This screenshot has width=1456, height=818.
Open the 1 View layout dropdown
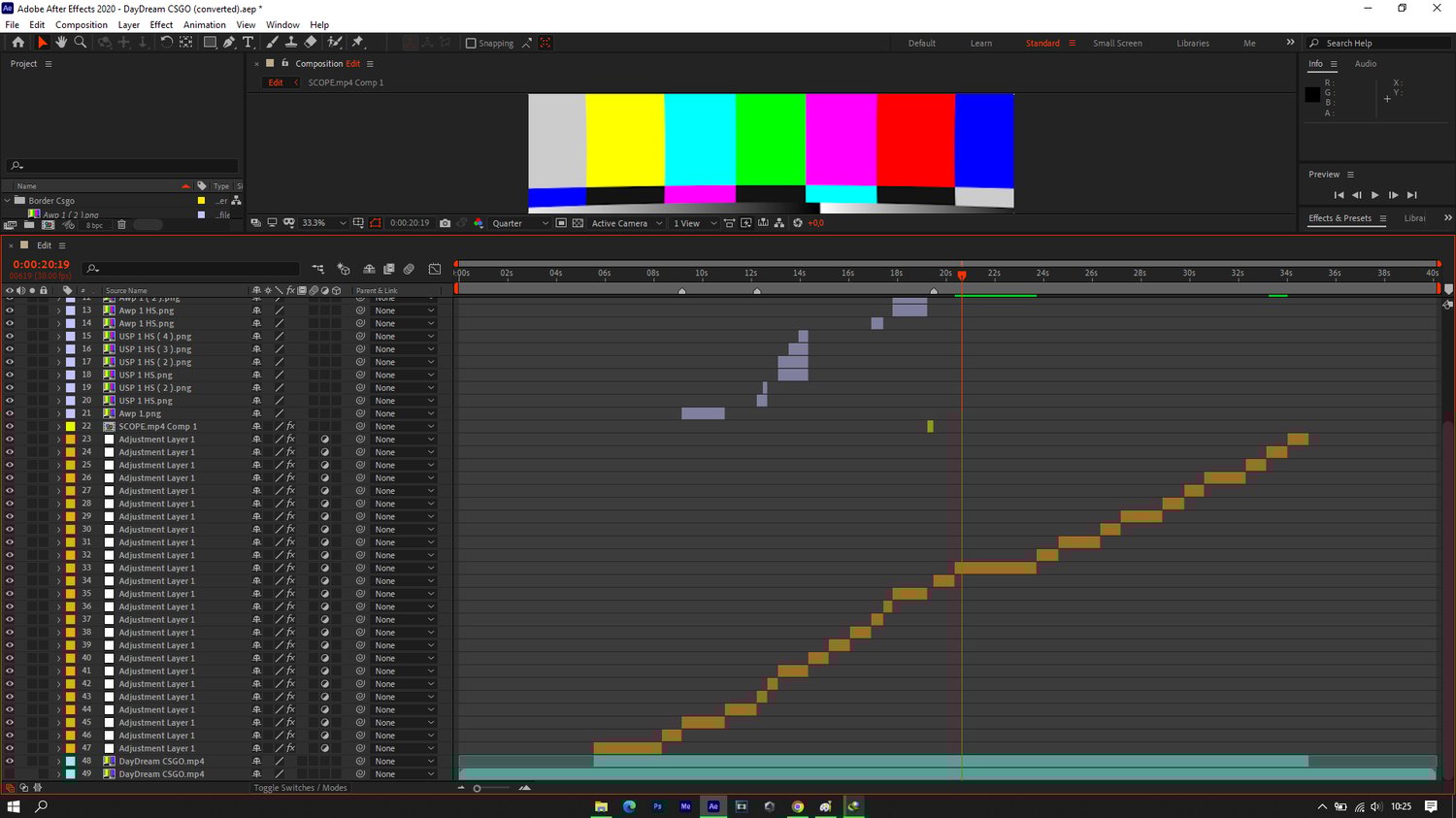tap(695, 223)
